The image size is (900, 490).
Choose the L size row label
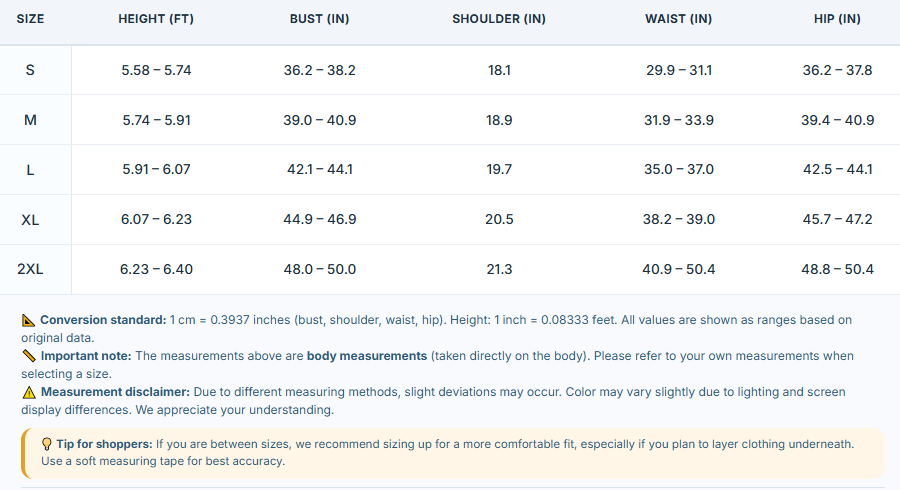click(30, 170)
